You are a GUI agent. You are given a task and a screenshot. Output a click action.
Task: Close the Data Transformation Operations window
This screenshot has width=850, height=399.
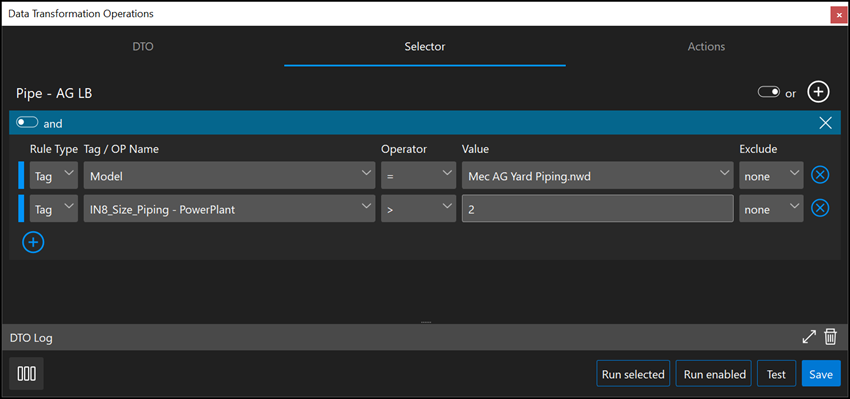[839, 16]
